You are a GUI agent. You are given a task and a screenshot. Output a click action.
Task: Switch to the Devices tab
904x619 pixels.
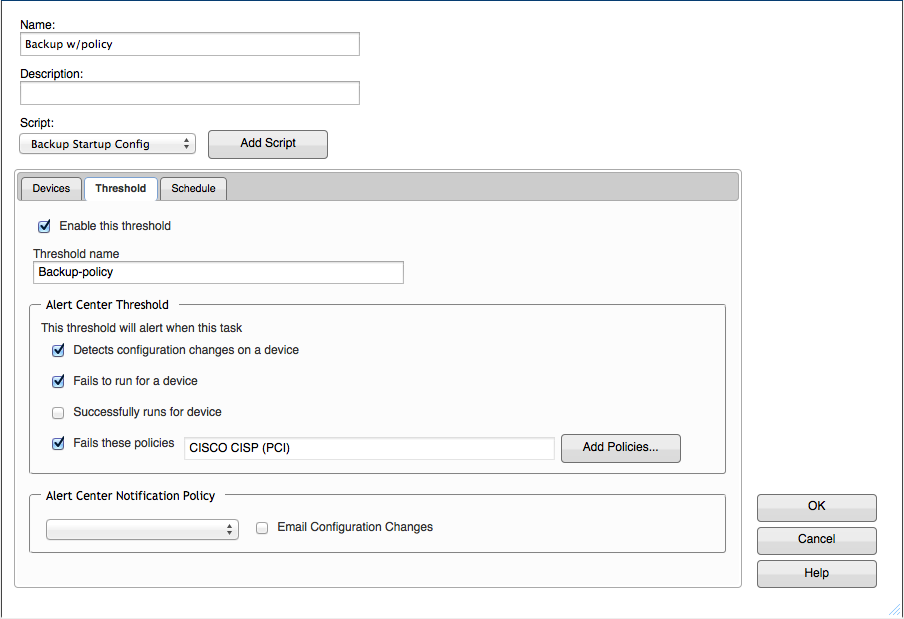[51, 188]
